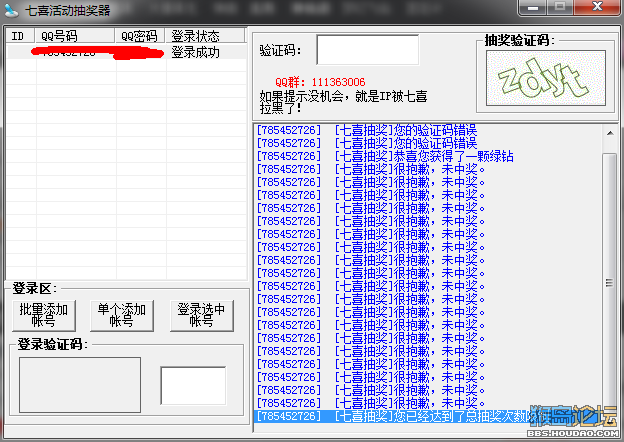Screen dimensions: 624x442
Task: Click the log scrollbar up arrow
Action: (x=610, y=133)
